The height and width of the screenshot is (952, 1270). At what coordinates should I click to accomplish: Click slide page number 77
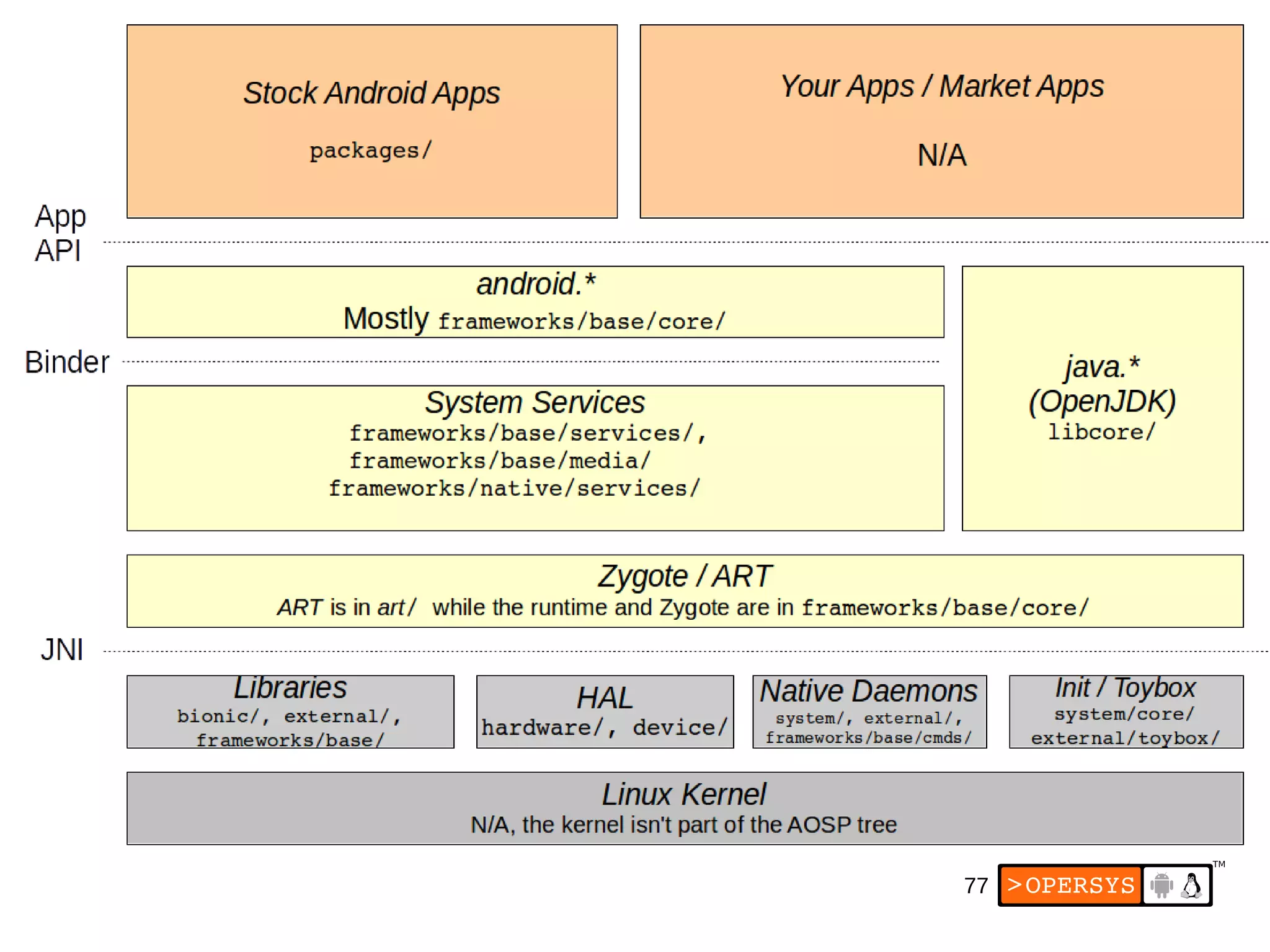pyautogui.click(x=975, y=886)
